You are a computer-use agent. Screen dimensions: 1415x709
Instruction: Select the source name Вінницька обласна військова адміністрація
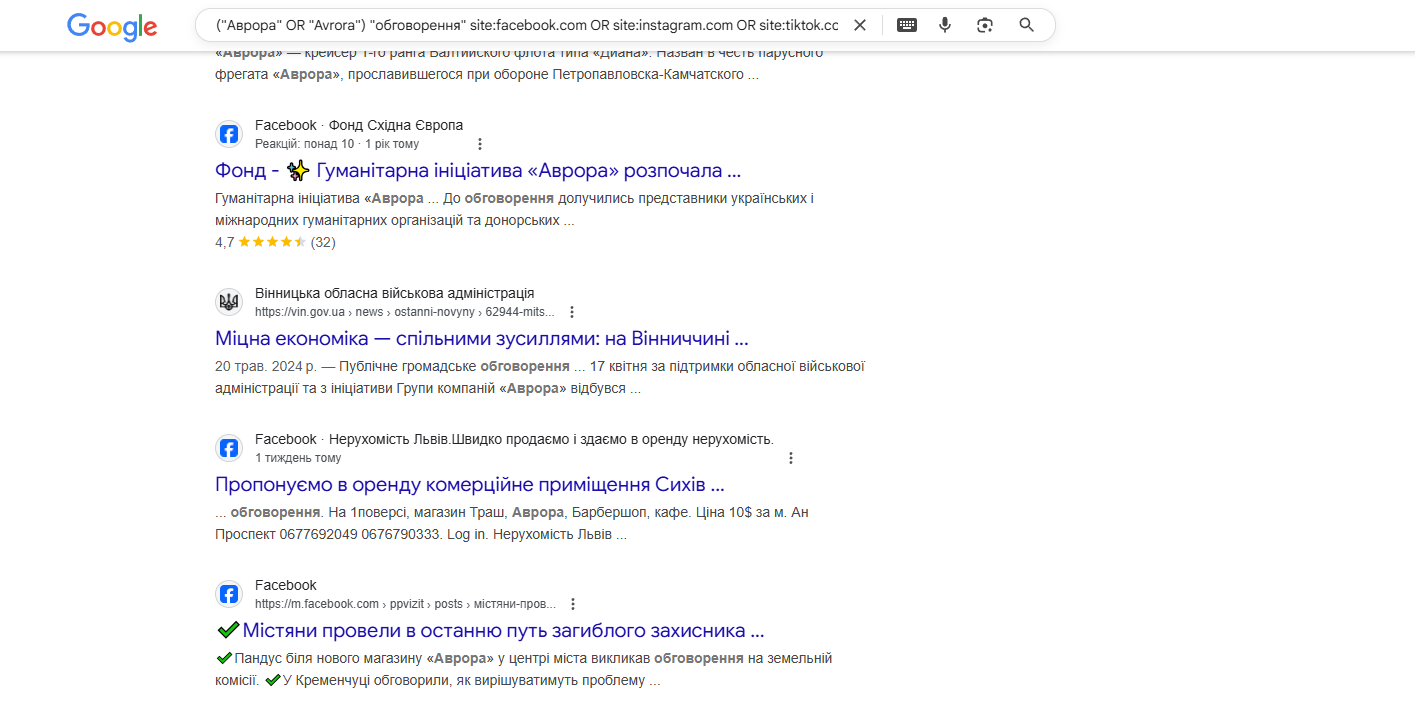point(395,293)
